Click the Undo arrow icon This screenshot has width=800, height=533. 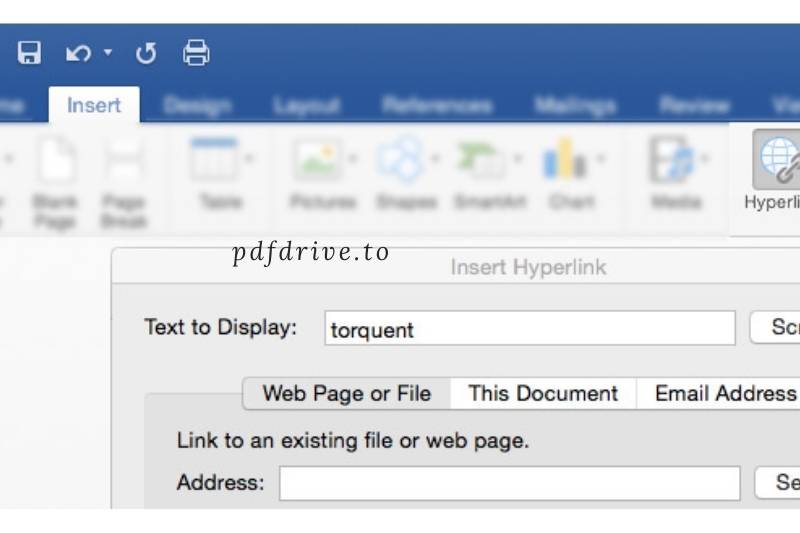tap(78, 53)
